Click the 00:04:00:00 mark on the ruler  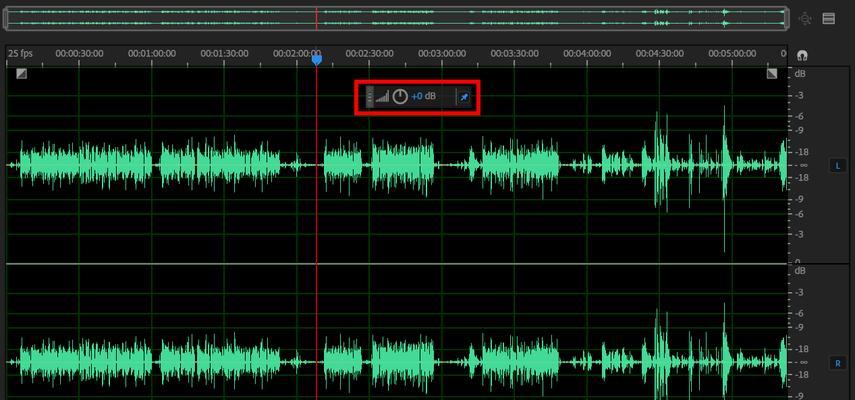[x=587, y=53]
